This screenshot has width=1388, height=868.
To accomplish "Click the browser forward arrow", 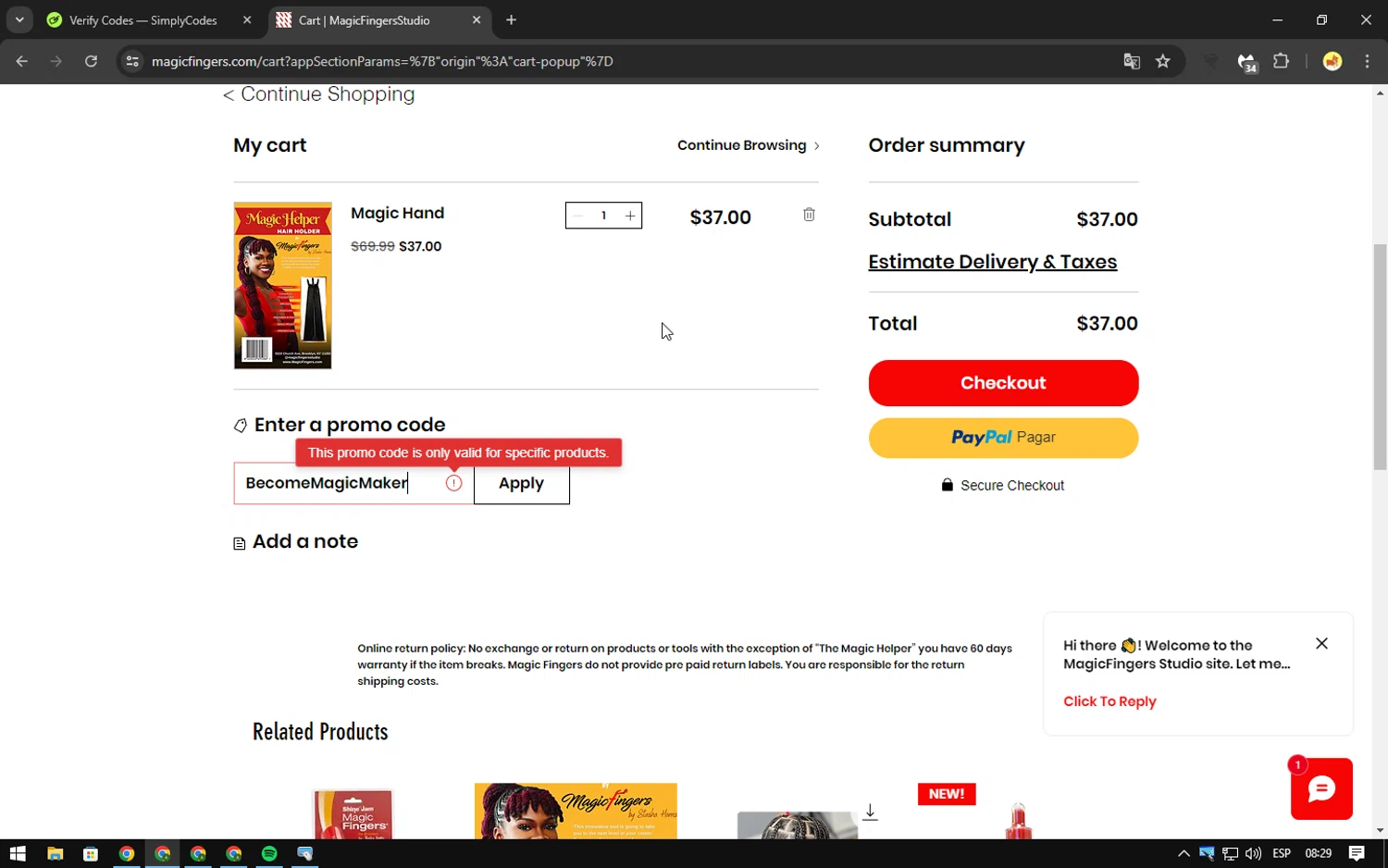I will [56, 61].
